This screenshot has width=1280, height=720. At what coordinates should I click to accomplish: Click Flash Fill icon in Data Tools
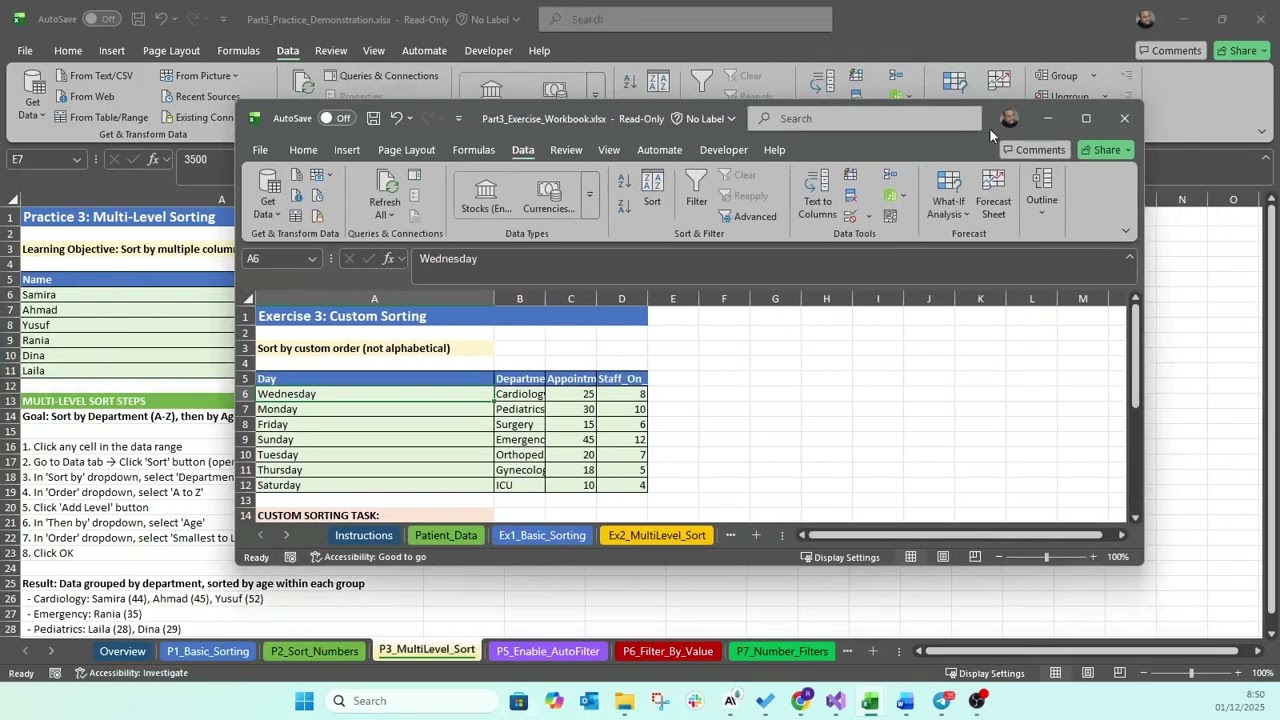pyautogui.click(x=851, y=176)
